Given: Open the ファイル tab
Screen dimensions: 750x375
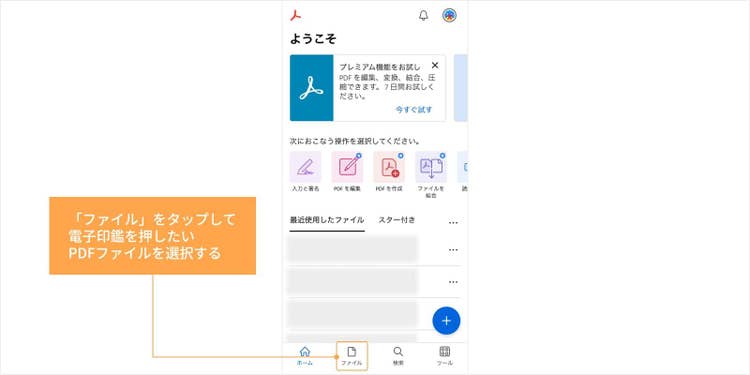Looking at the screenshot, I should coord(352,356).
